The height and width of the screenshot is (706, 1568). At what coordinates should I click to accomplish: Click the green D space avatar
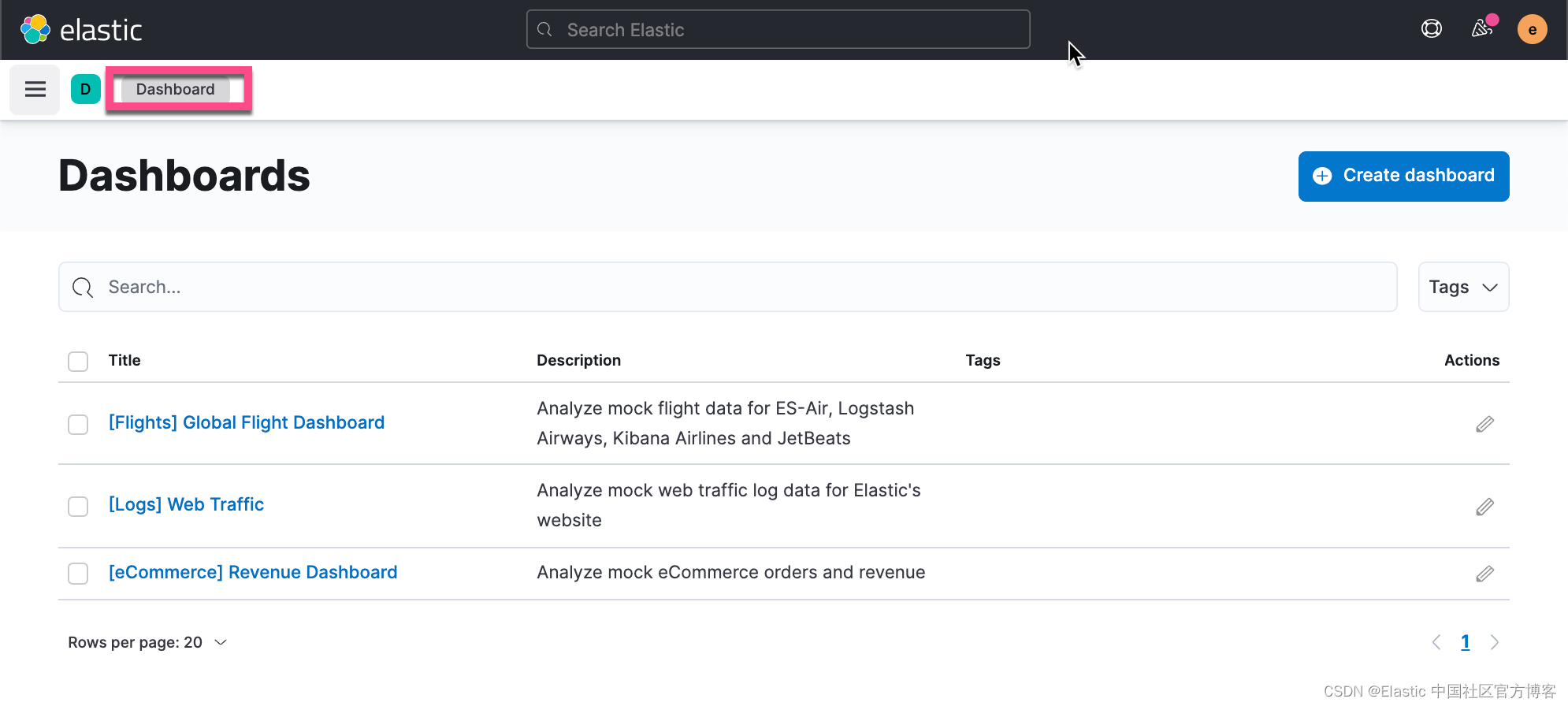coord(85,90)
